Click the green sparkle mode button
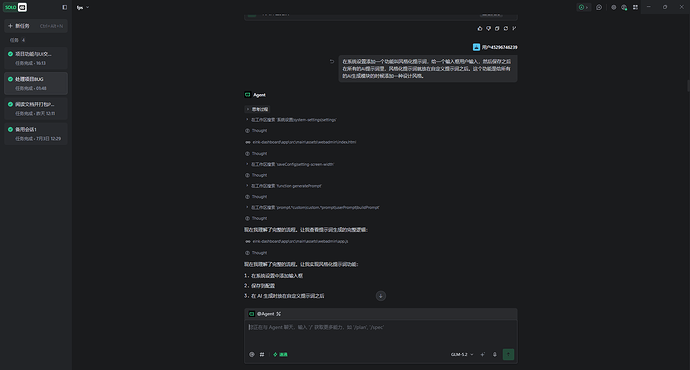Viewport: 690px width, 370px height. pos(280,355)
